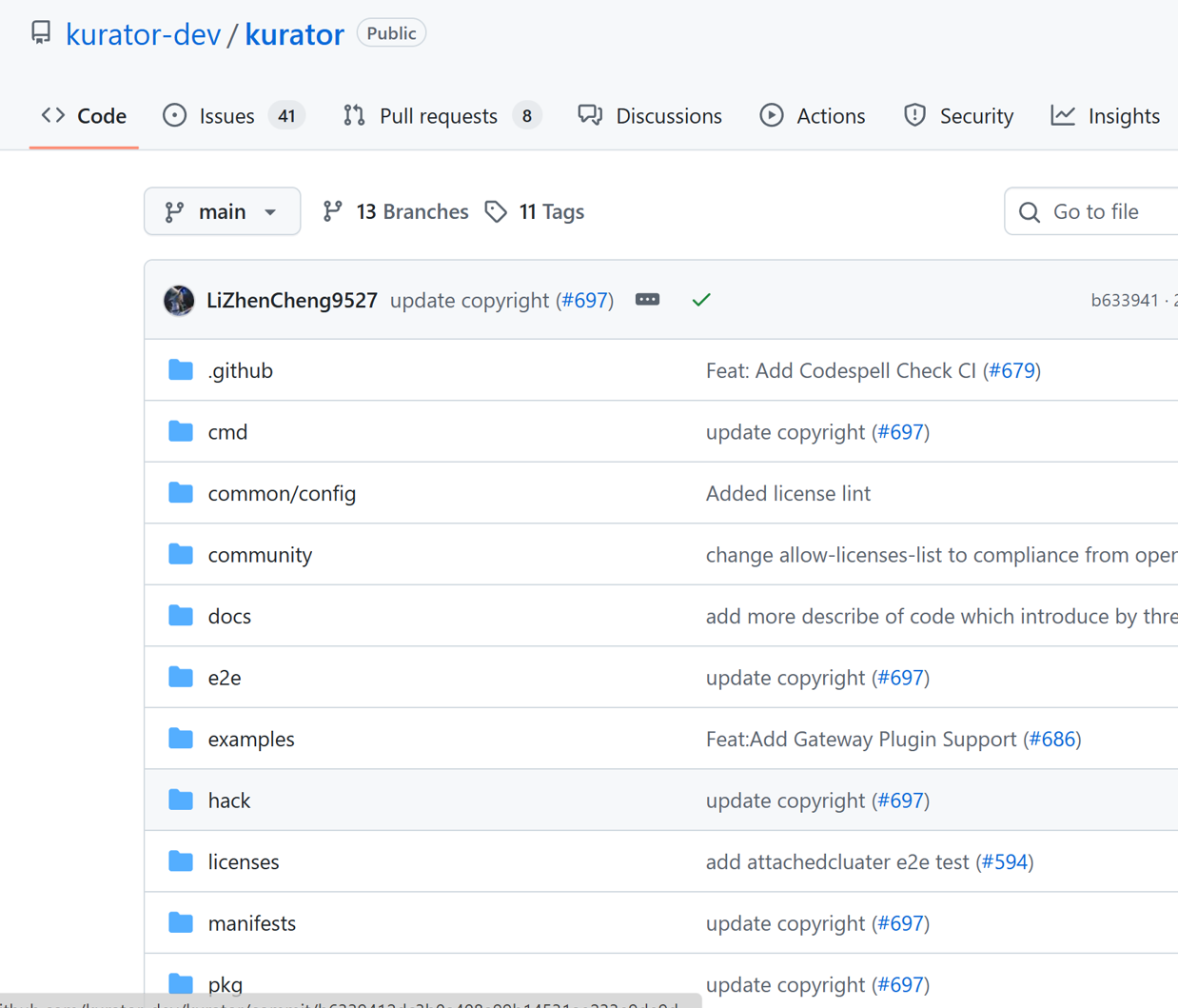Click the tag icon next to Tags

(496, 211)
